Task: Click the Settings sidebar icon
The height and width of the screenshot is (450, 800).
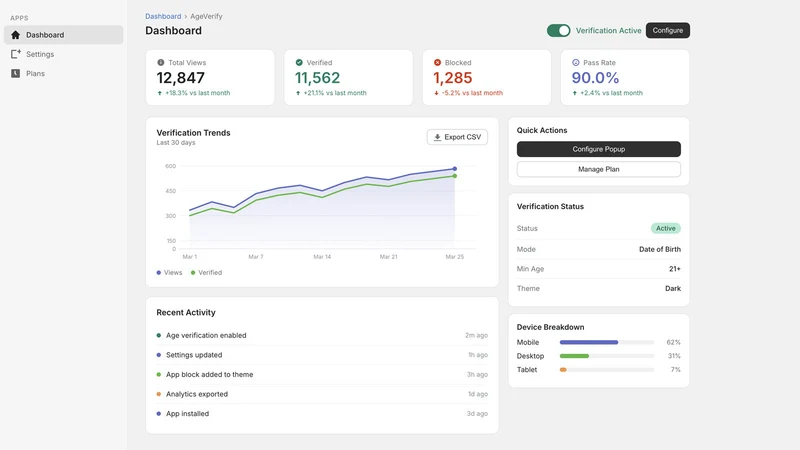Action: (x=16, y=54)
